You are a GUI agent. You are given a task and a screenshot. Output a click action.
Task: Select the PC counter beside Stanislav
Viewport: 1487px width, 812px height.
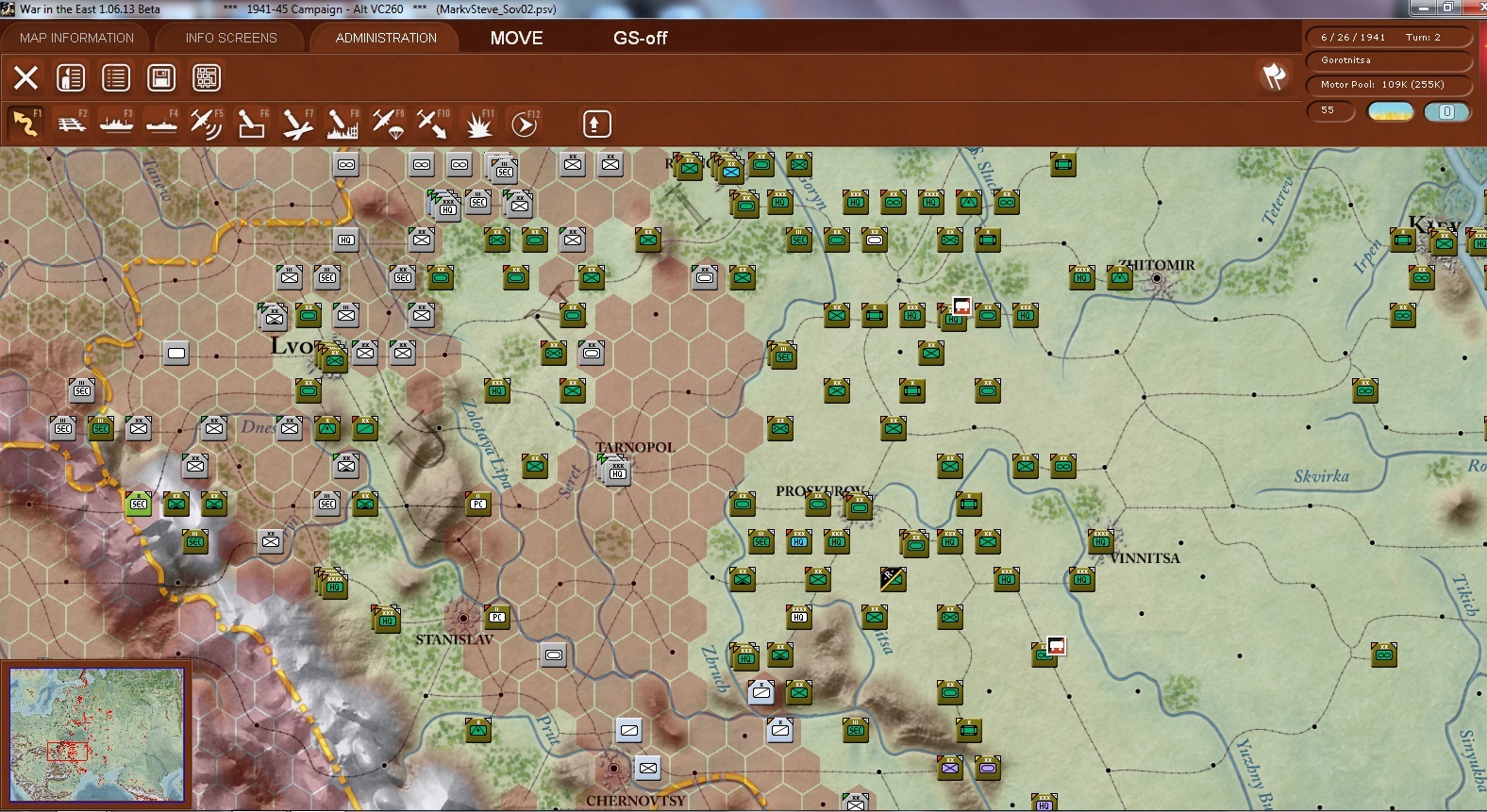tap(497, 617)
